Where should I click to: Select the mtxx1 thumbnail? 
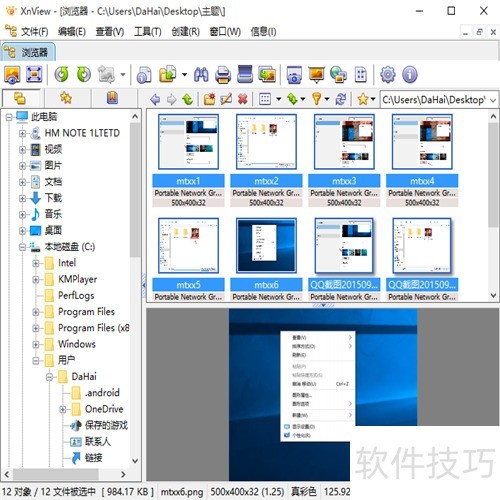click(188, 142)
